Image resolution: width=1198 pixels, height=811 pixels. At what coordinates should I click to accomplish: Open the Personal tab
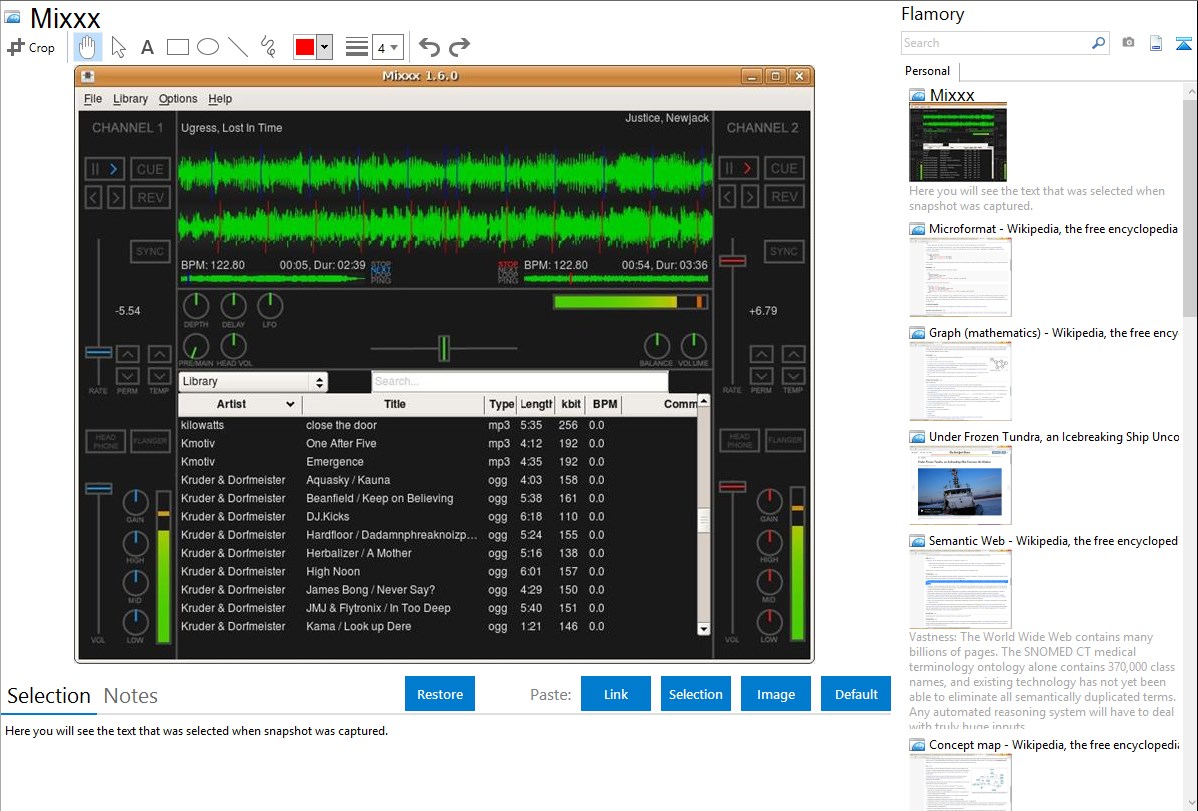(928, 71)
